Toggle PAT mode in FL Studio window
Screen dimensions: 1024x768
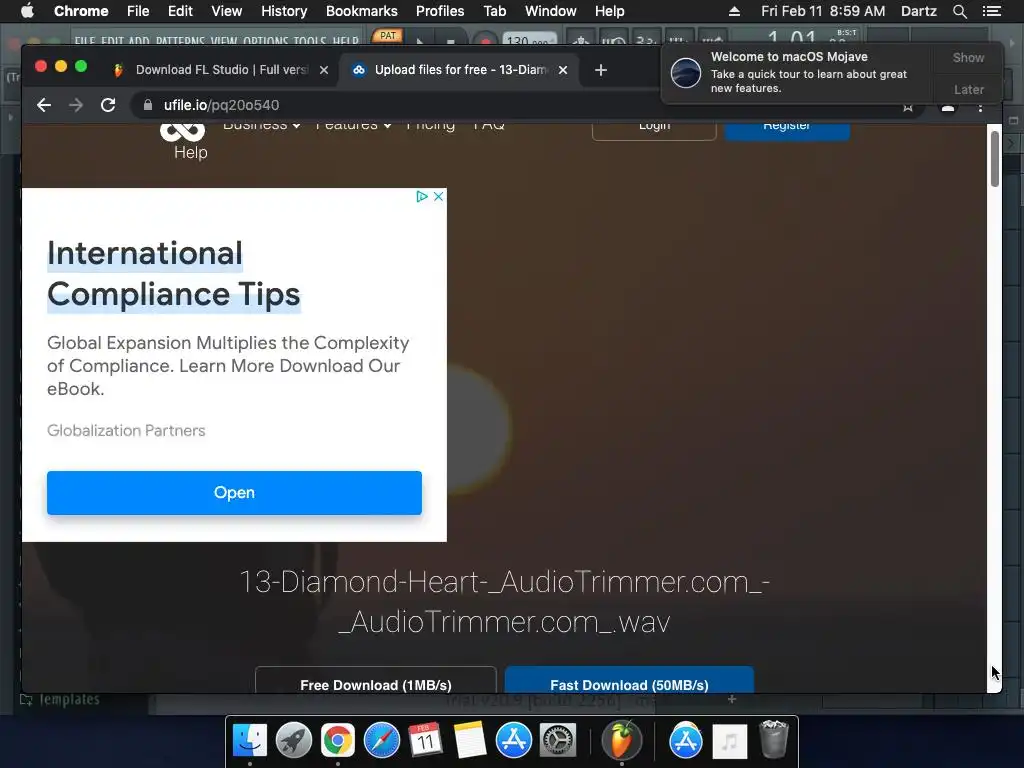388,36
